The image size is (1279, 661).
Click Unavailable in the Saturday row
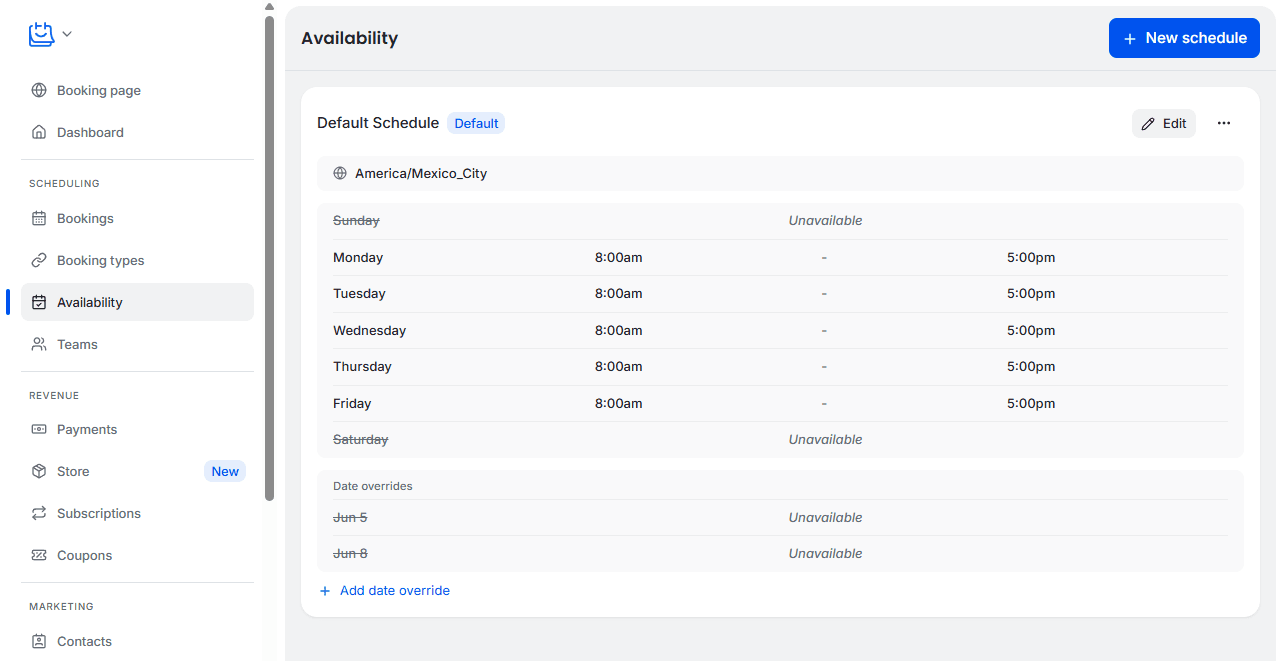click(x=825, y=439)
